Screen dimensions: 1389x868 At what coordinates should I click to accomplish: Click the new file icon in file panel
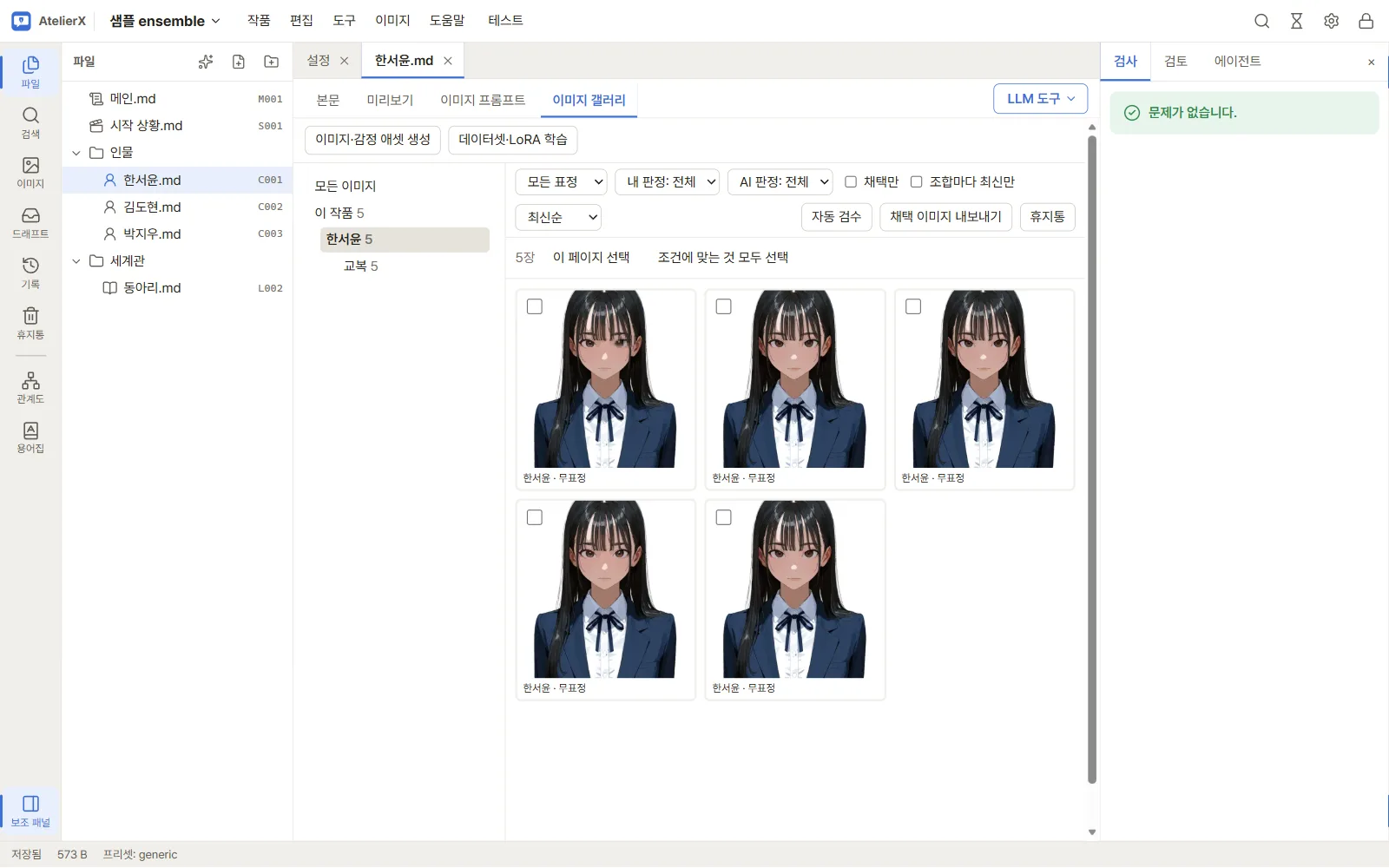(x=239, y=62)
